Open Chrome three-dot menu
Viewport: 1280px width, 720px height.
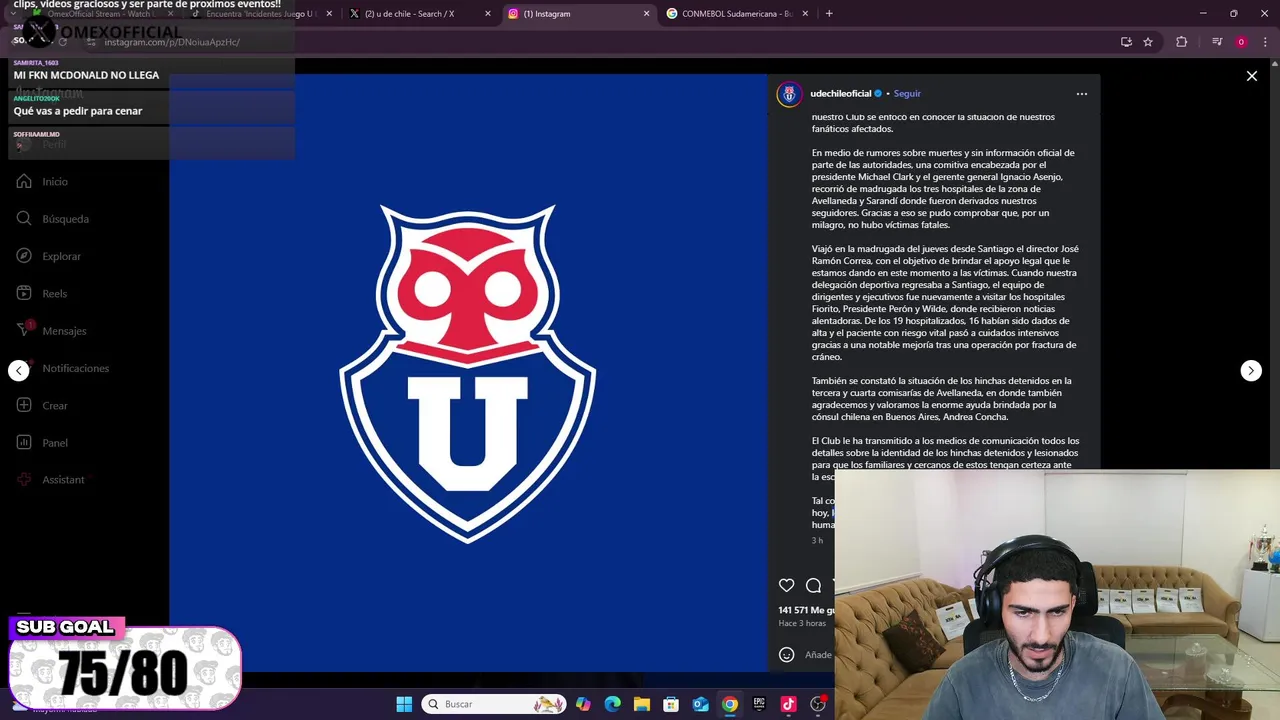click(x=1266, y=42)
